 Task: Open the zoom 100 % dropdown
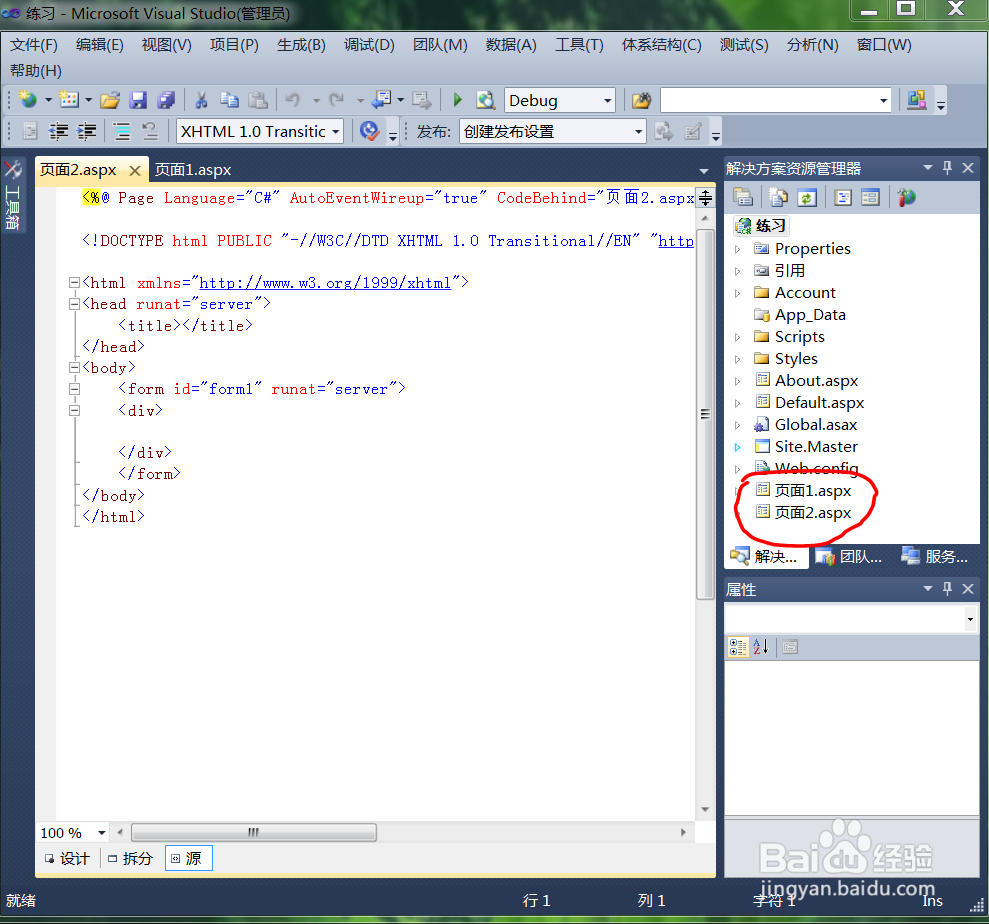click(x=102, y=833)
